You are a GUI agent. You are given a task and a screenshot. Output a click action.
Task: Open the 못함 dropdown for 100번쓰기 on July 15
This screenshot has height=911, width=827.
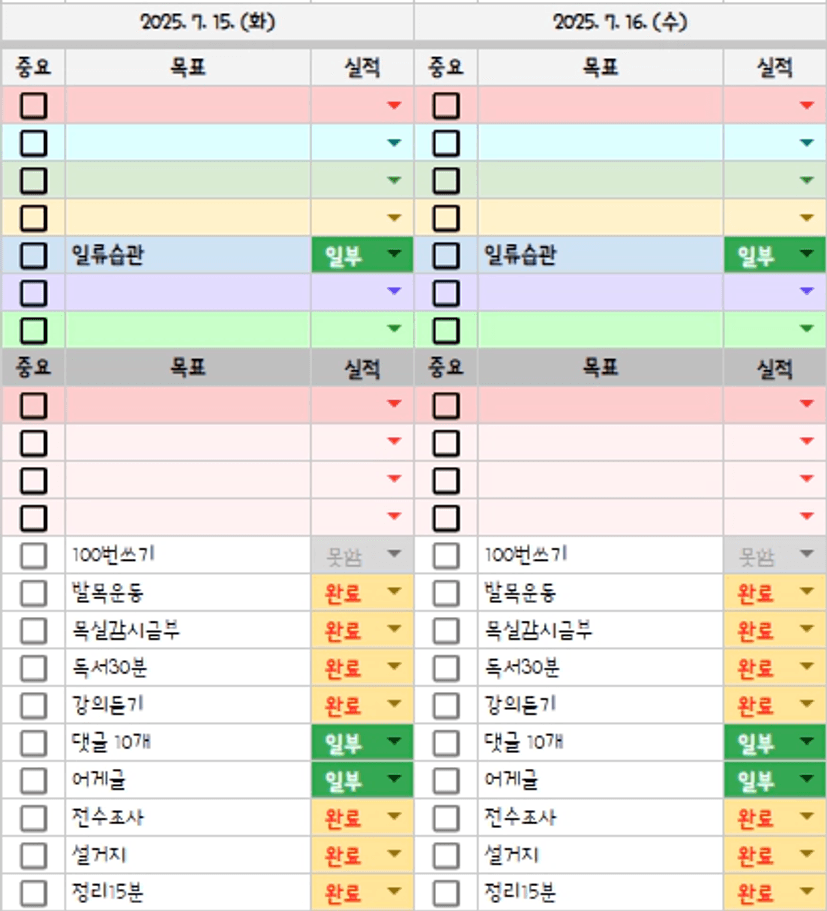(394, 555)
